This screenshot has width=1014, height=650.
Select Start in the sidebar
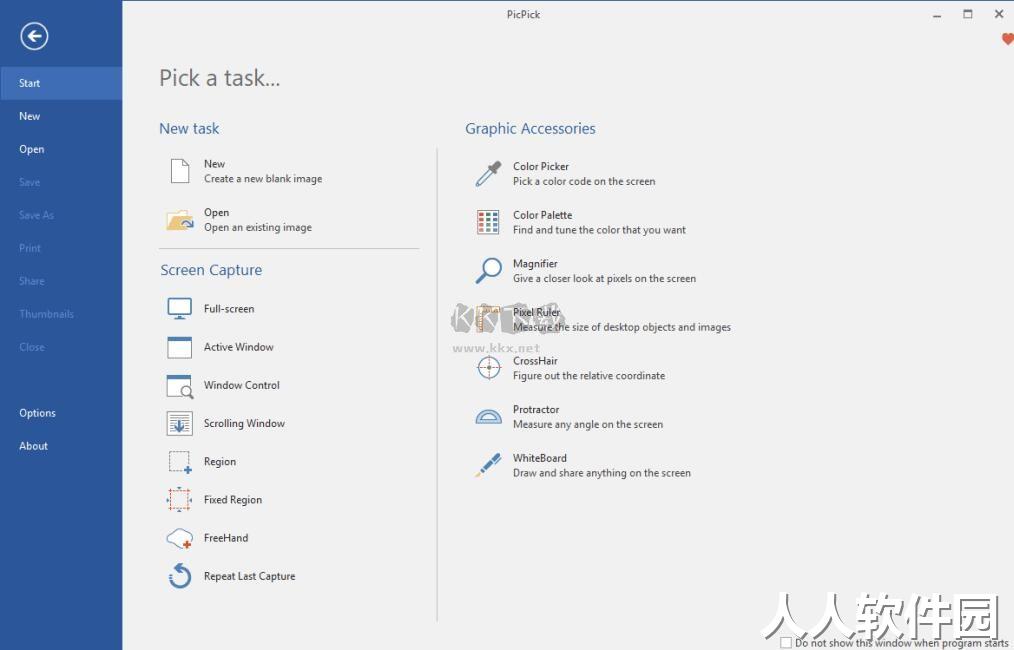(x=61, y=83)
